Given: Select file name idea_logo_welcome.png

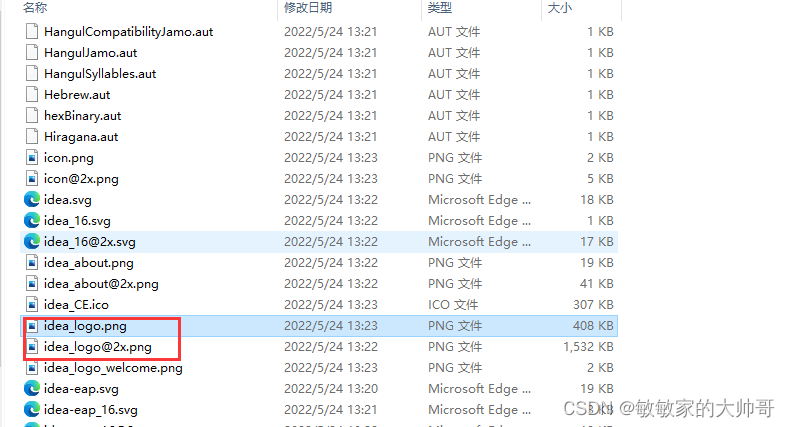Looking at the screenshot, I should click(113, 368).
